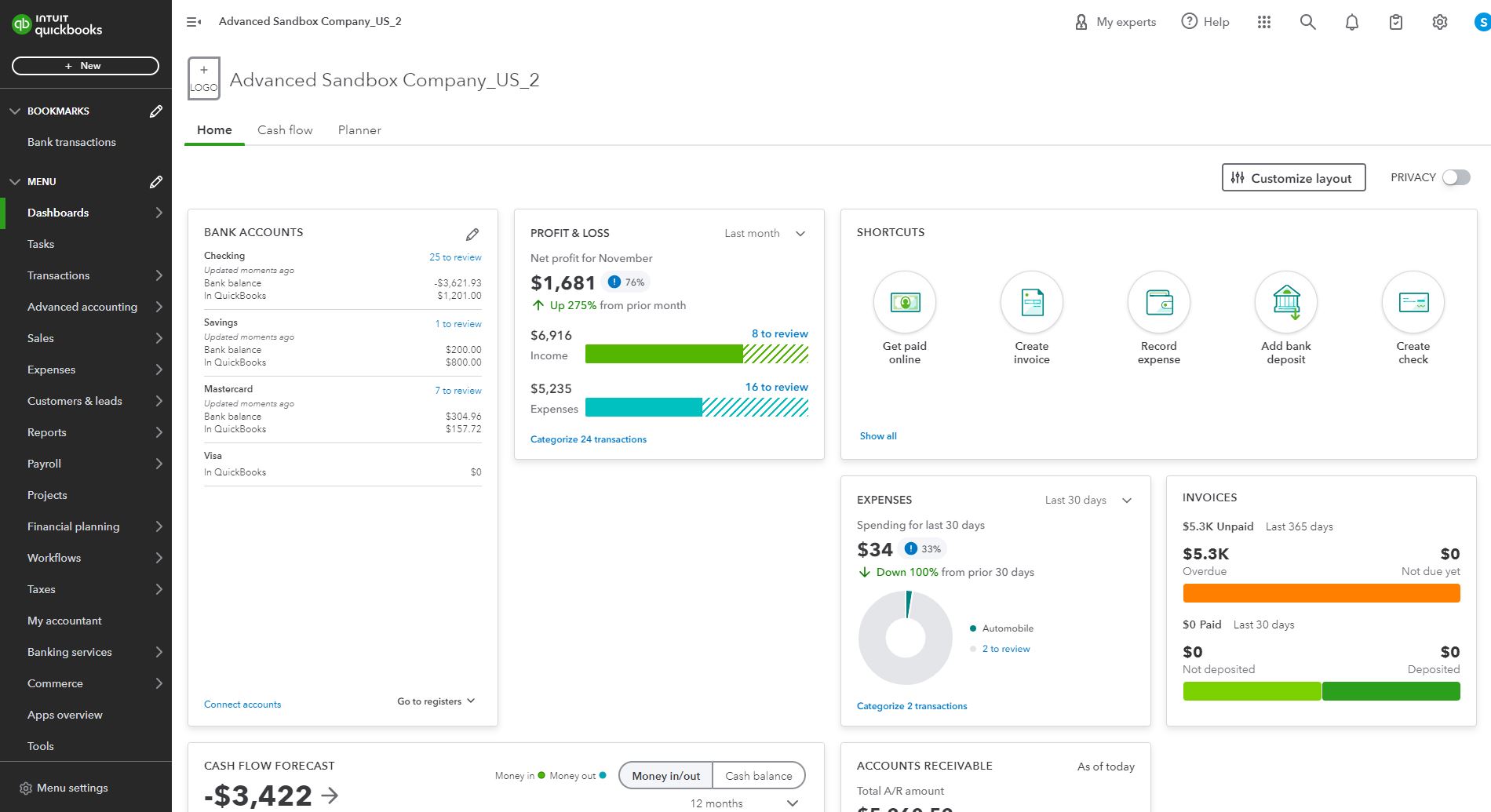The image size is (1491, 812).
Task: Open notifications bell
Action: 1351,22
